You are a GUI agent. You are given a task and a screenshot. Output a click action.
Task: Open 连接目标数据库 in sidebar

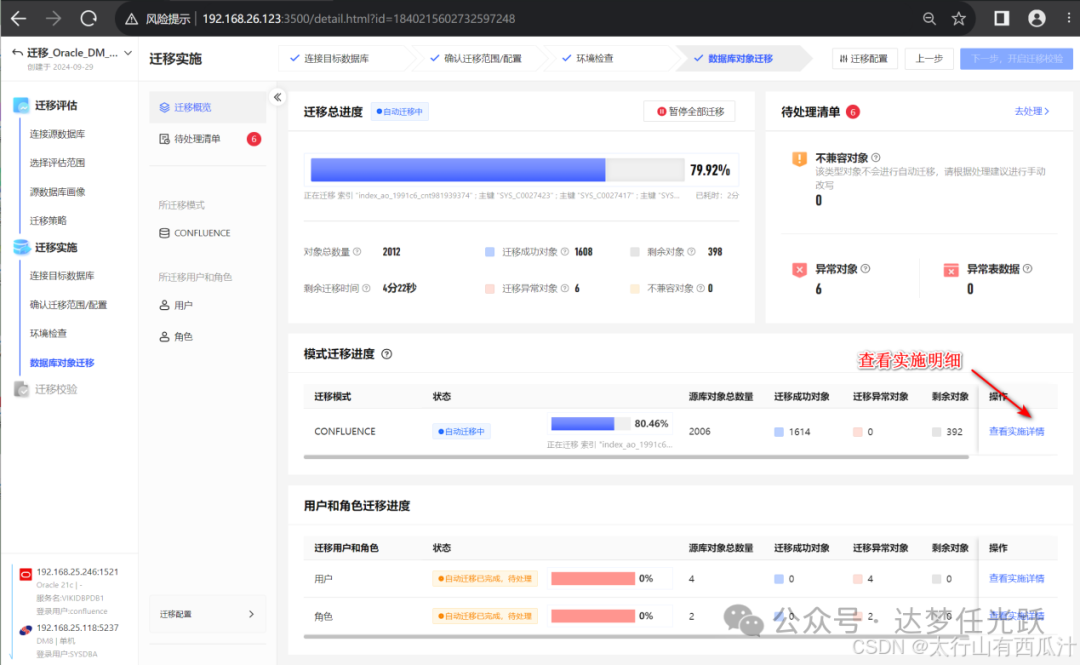(62, 276)
